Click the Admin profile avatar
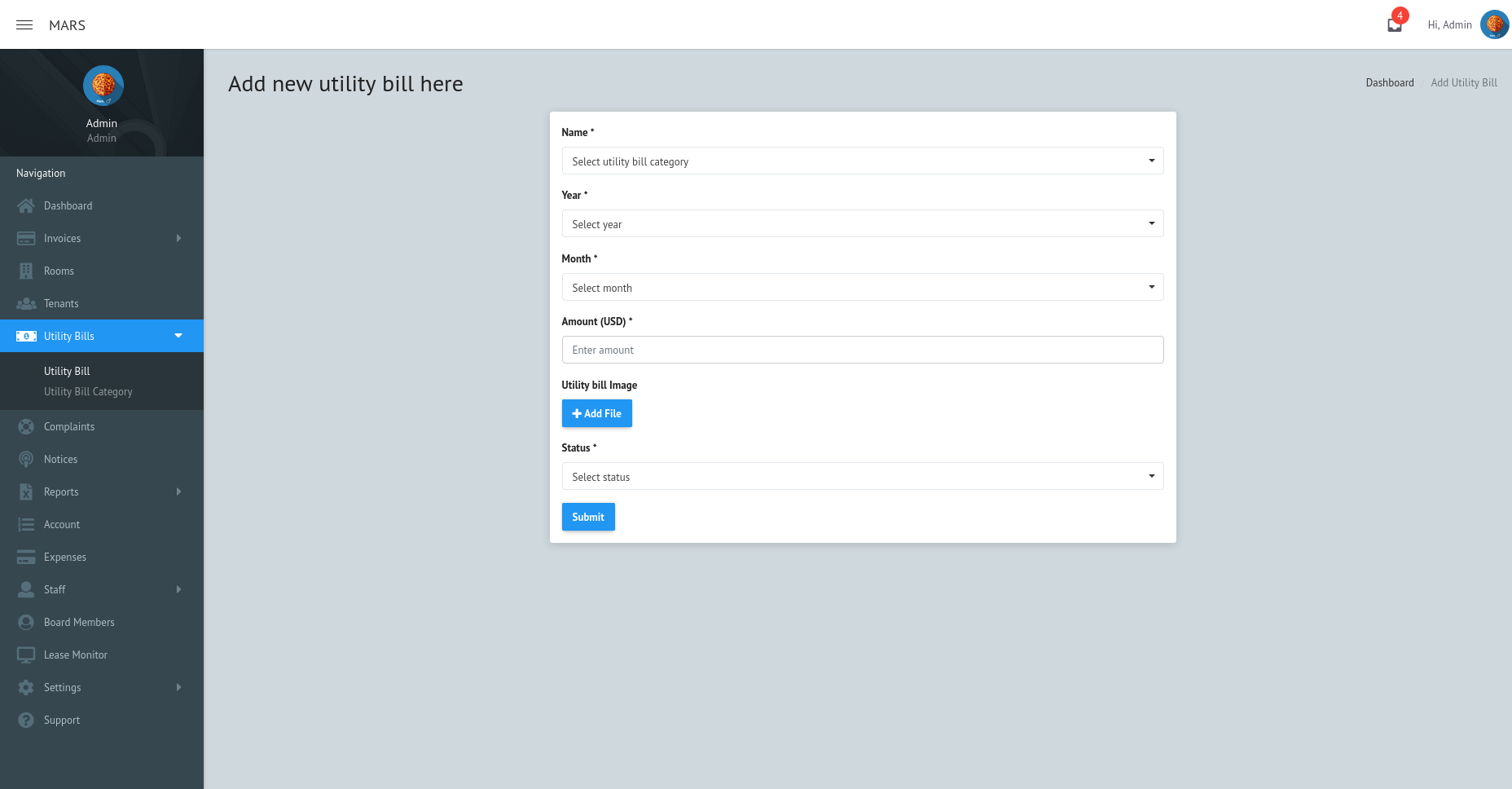1512x789 pixels. click(x=1495, y=24)
